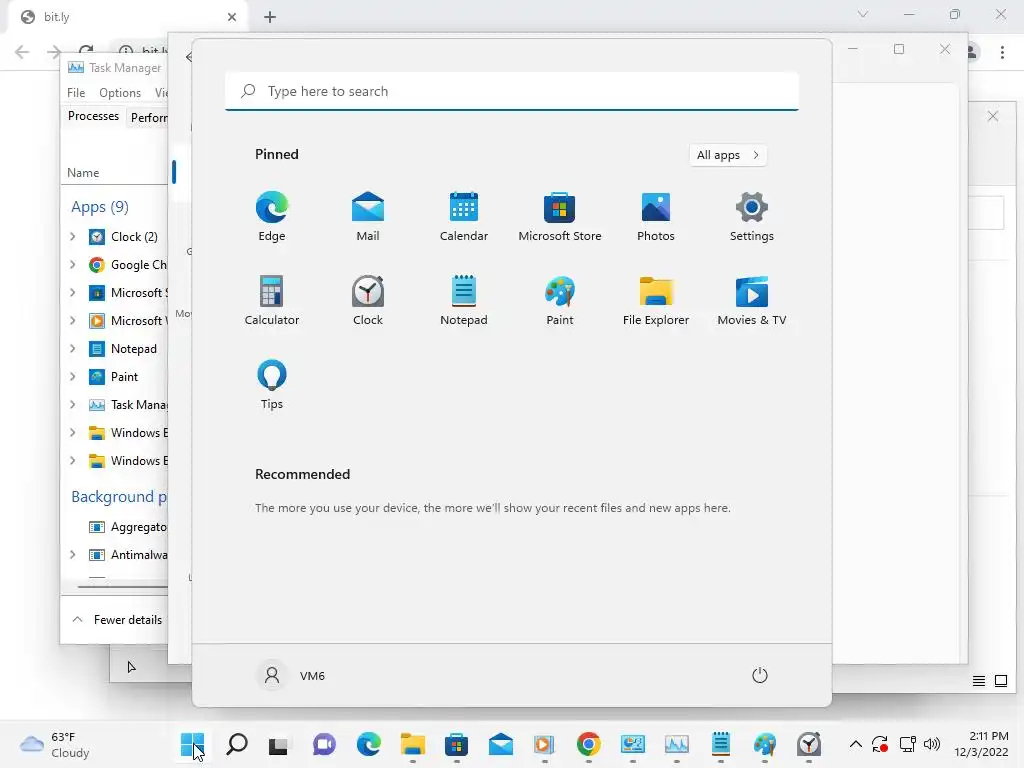Image resolution: width=1024 pixels, height=768 pixels.
Task: Expand the Google Chrome process group
Action: 72,264
